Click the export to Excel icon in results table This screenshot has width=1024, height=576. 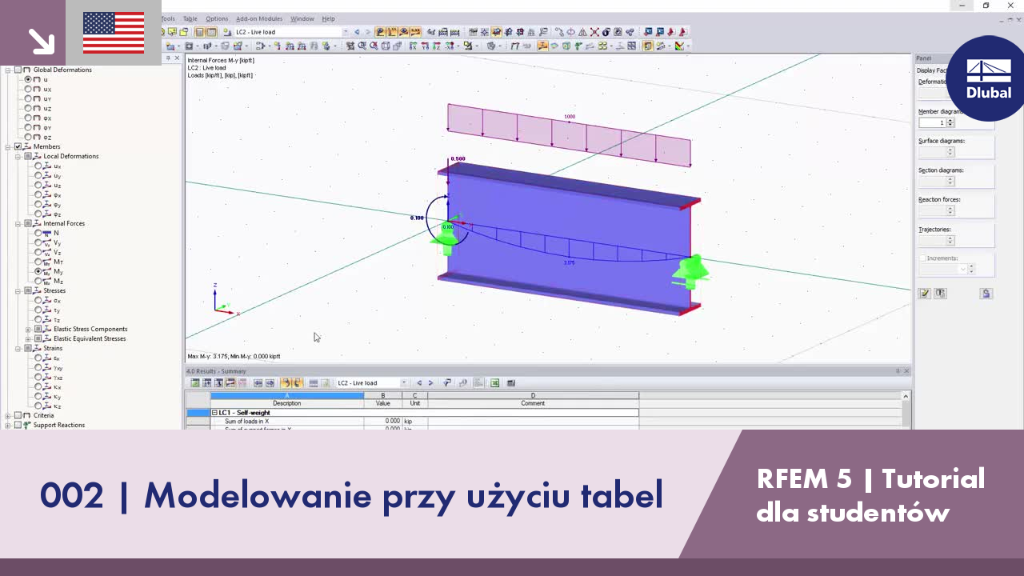pyautogui.click(x=494, y=383)
